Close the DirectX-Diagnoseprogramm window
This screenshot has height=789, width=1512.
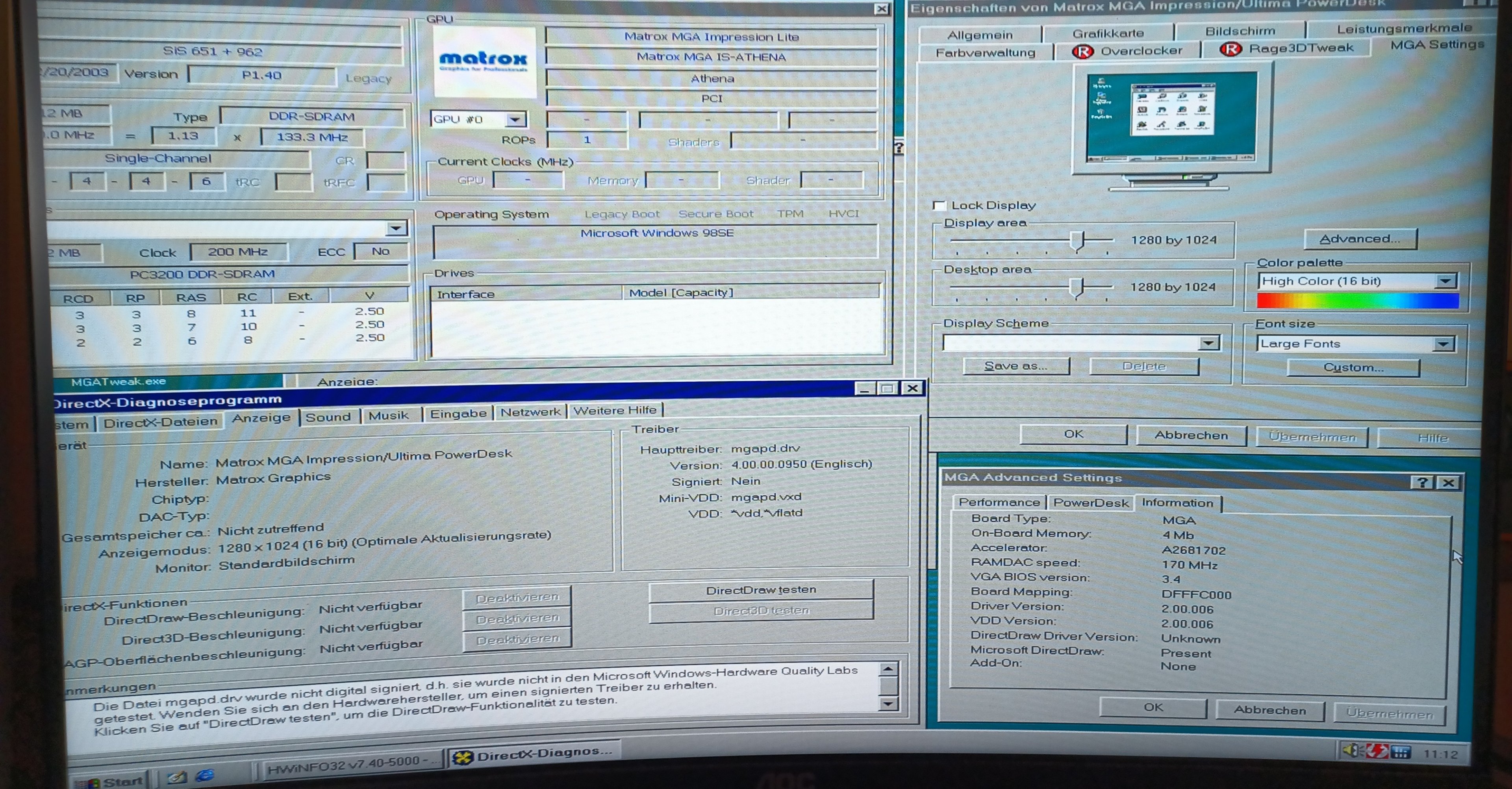click(912, 388)
